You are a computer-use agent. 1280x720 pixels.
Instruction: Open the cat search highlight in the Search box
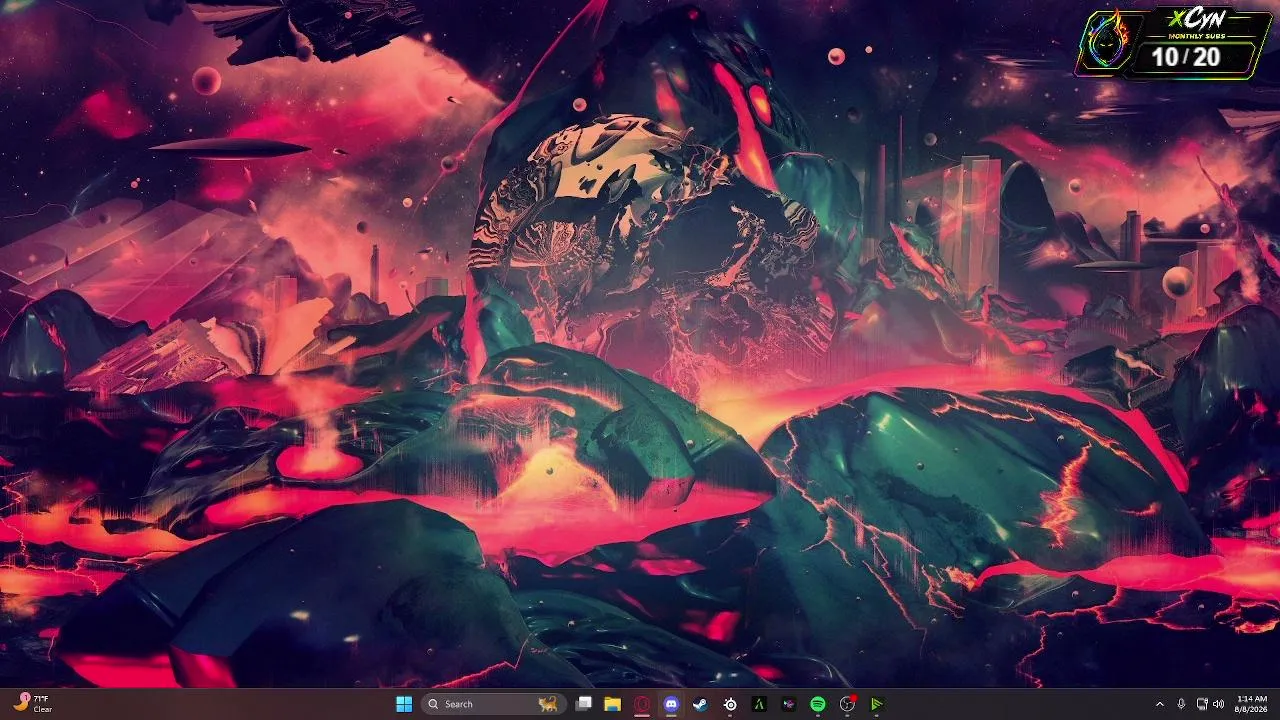tap(547, 704)
